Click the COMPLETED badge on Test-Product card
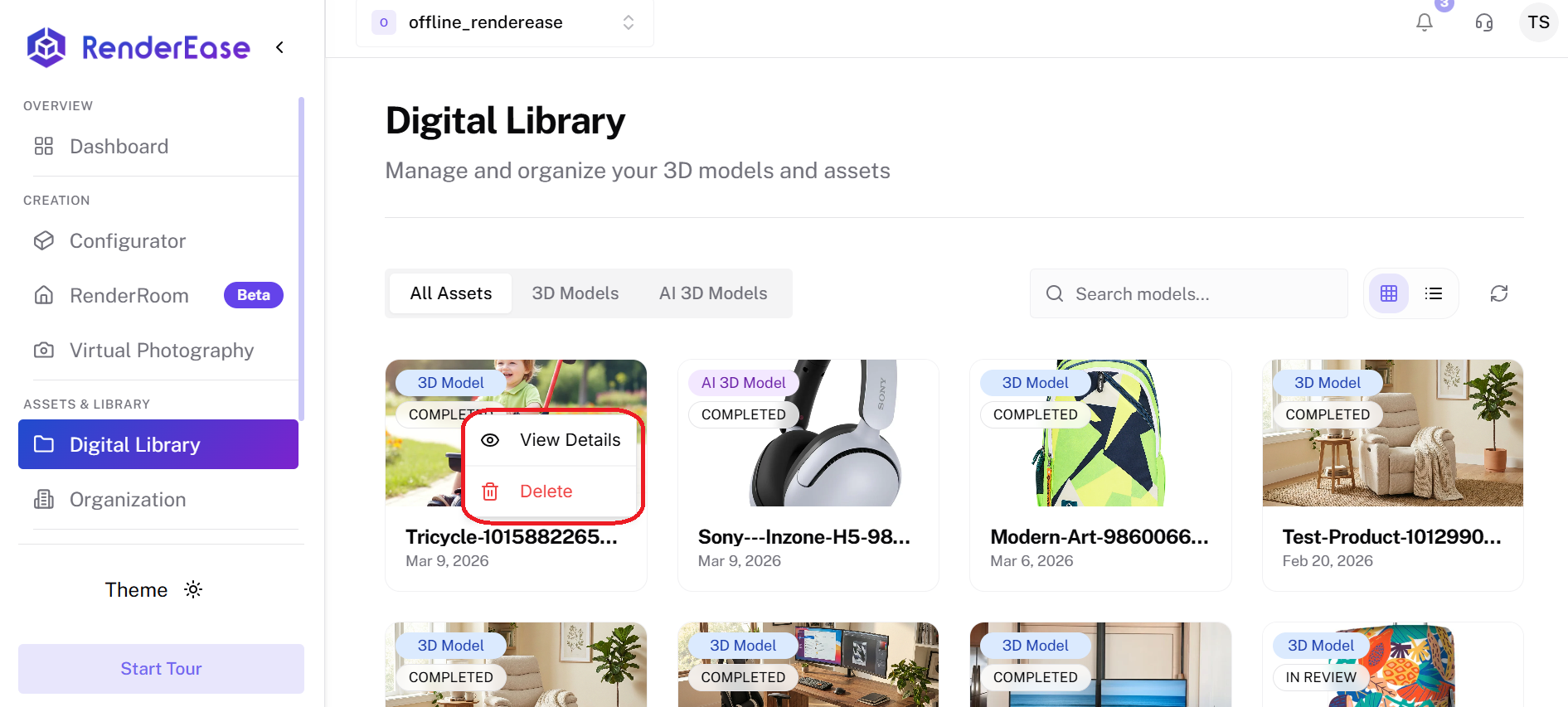The width and height of the screenshot is (1568, 707). 1328,414
